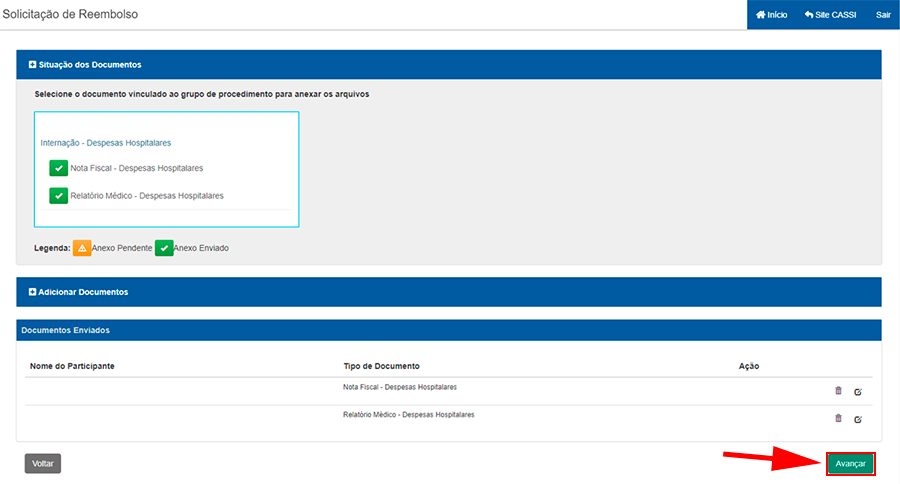Click green check beside Nota Fiscal document
Screen dimensions: 900x484
[x=59, y=168]
